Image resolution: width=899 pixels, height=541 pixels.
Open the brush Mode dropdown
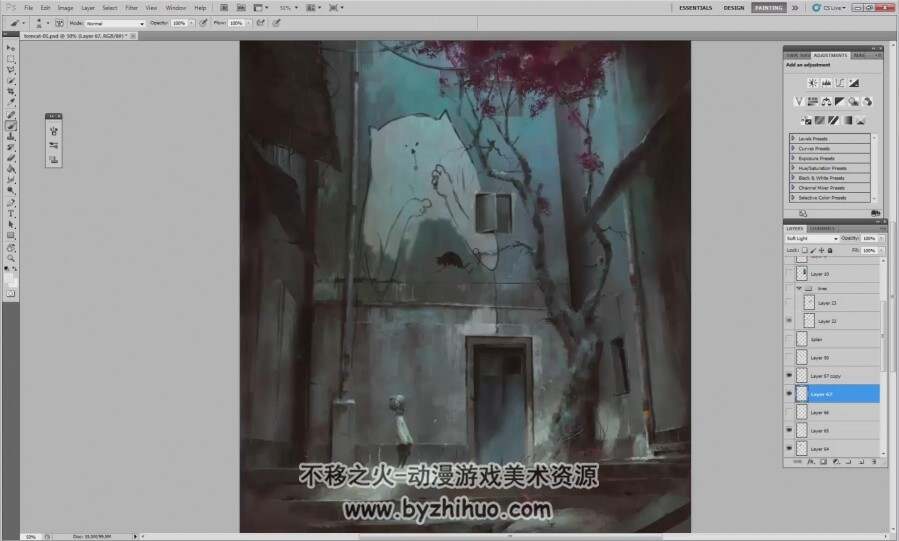click(x=115, y=23)
